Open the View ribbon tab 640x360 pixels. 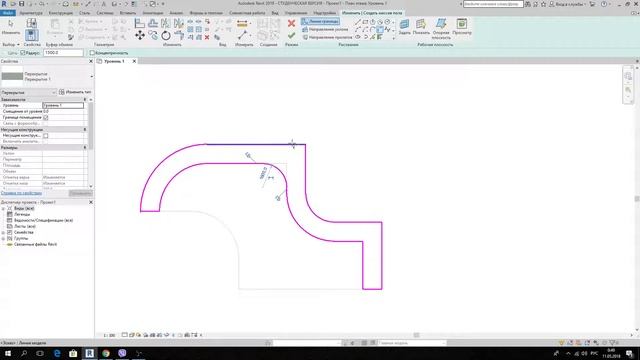click(x=275, y=13)
